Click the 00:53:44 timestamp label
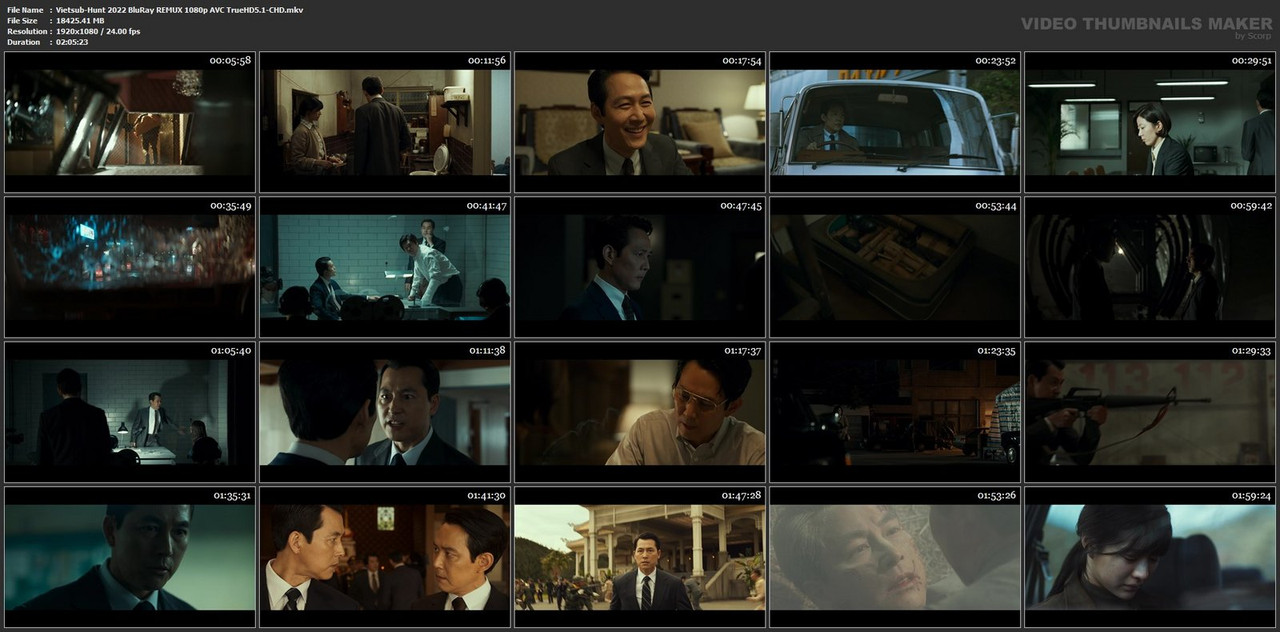Viewport: 1280px width, 632px height. [996, 206]
